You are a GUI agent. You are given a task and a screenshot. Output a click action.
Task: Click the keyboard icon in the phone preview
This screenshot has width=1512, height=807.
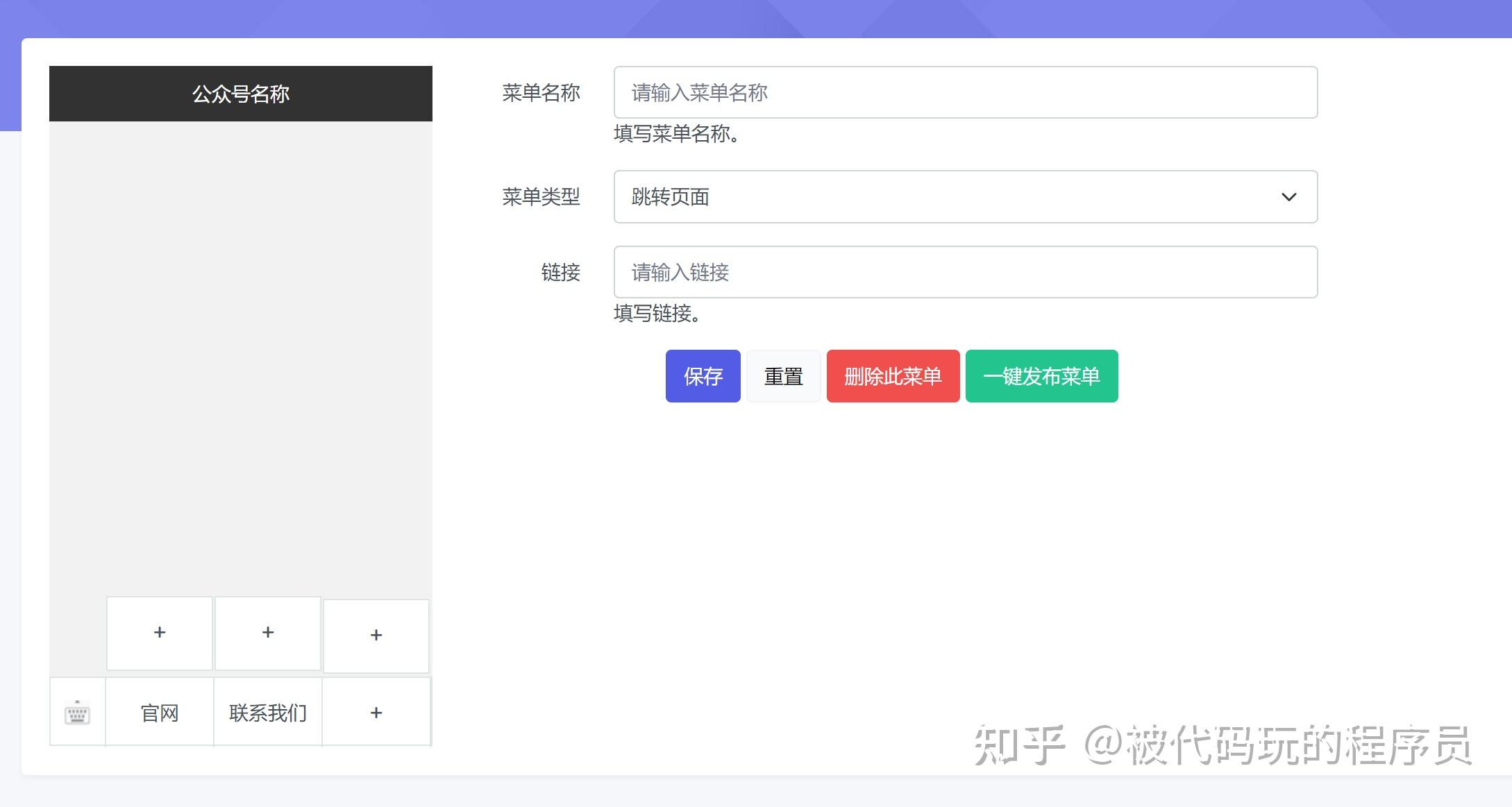(x=77, y=711)
